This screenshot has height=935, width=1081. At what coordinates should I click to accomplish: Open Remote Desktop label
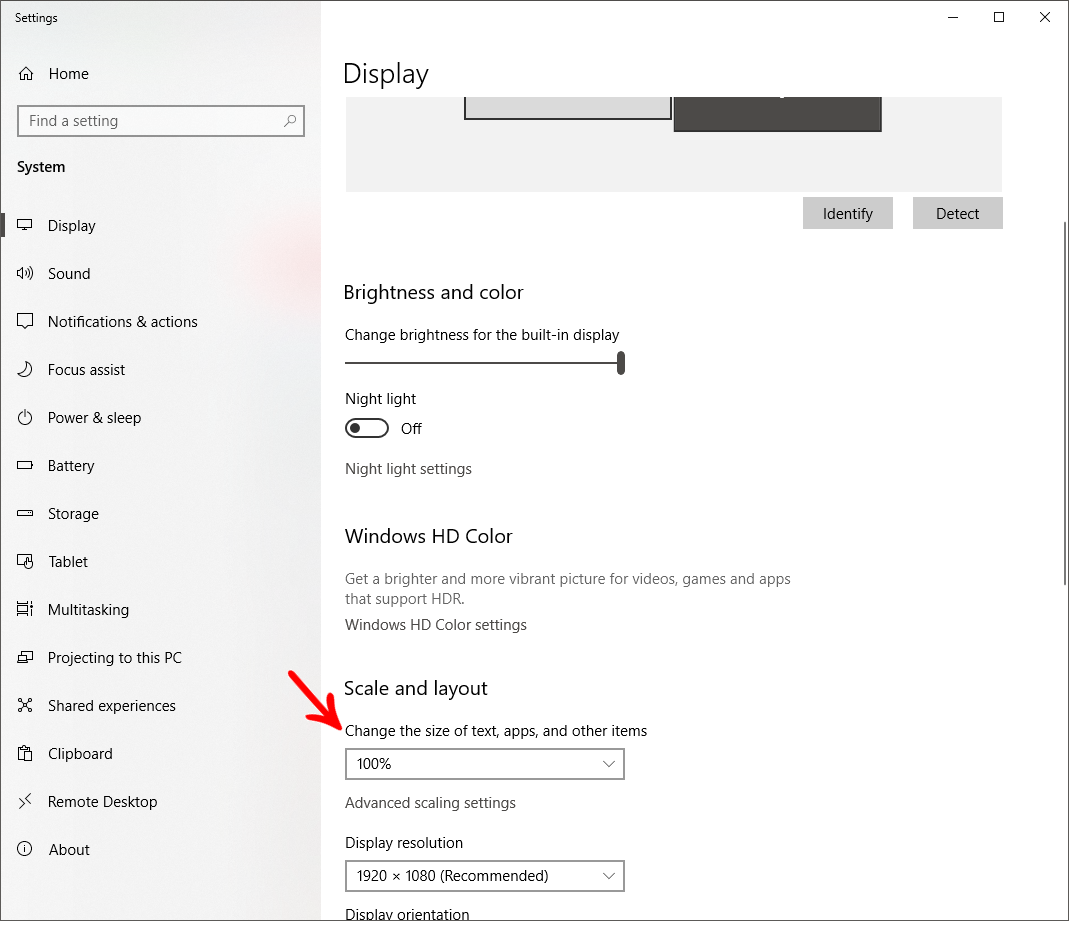103,802
